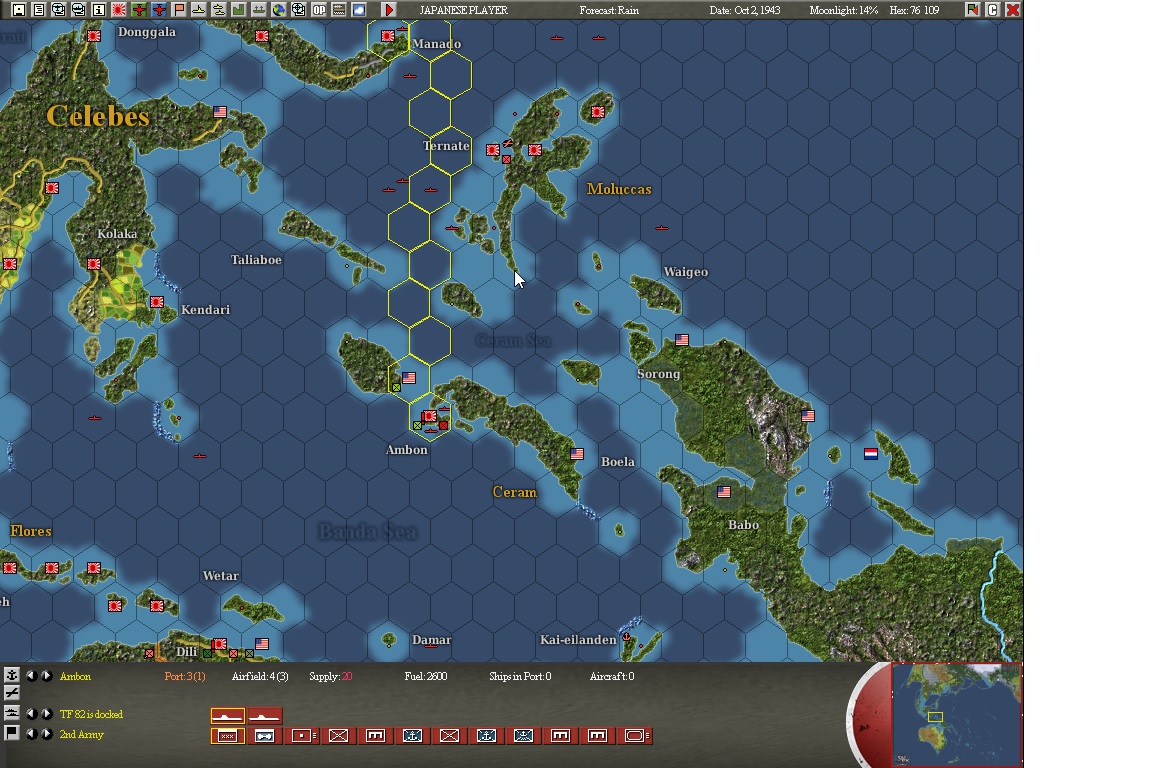Go to previous base using Ambon left arrow
The height and width of the screenshot is (768, 1152).
[x=31, y=675]
